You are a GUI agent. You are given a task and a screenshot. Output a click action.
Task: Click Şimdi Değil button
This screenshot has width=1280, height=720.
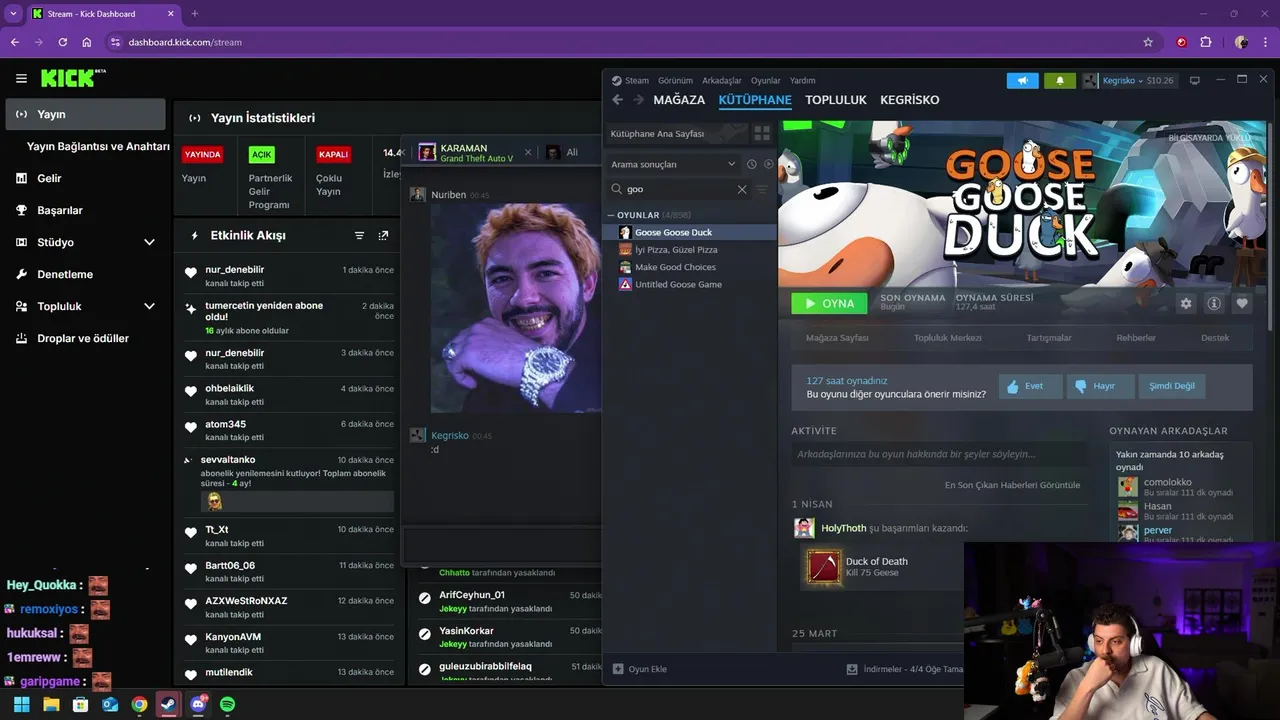coord(1172,386)
